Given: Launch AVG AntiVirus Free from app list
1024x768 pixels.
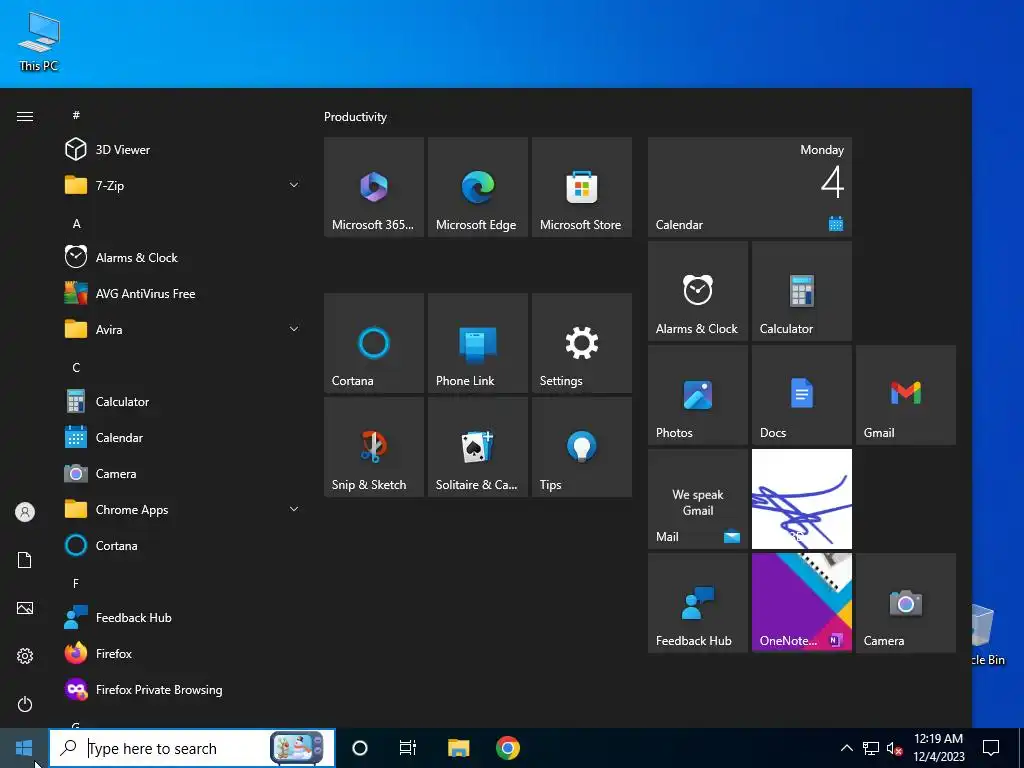Looking at the screenshot, I should coord(183,294).
